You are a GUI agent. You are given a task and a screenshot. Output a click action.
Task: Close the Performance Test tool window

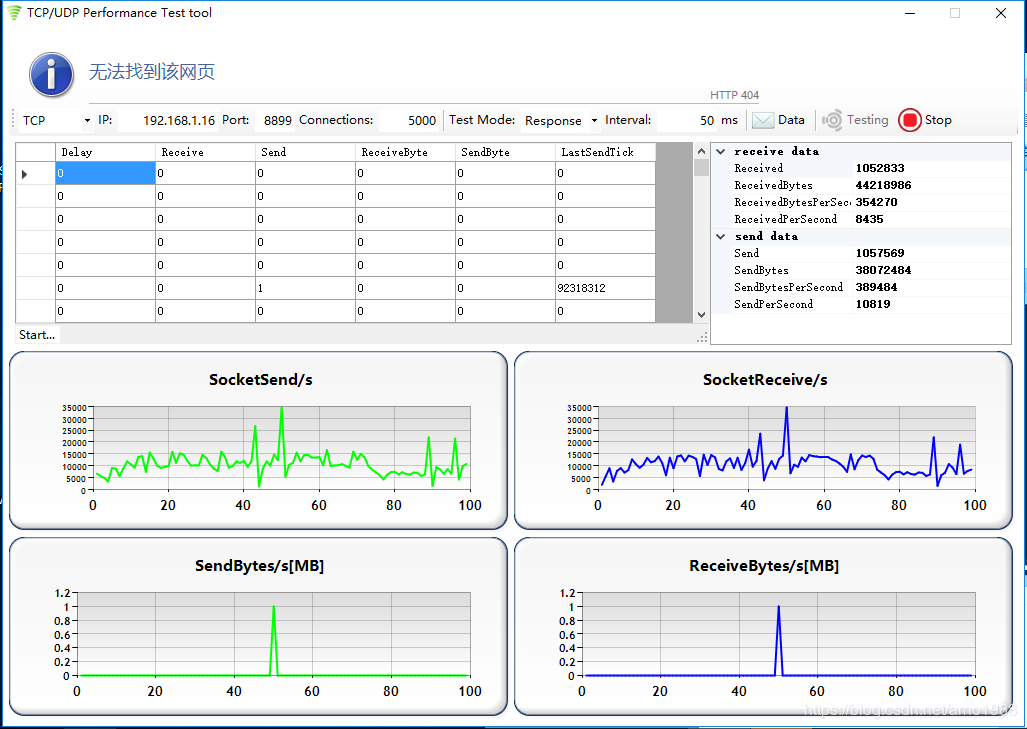coord(1001,13)
